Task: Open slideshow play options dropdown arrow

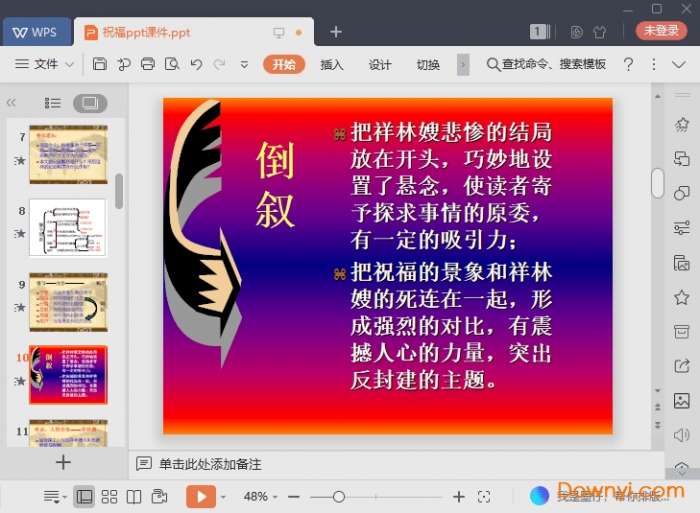Action: 224,496
